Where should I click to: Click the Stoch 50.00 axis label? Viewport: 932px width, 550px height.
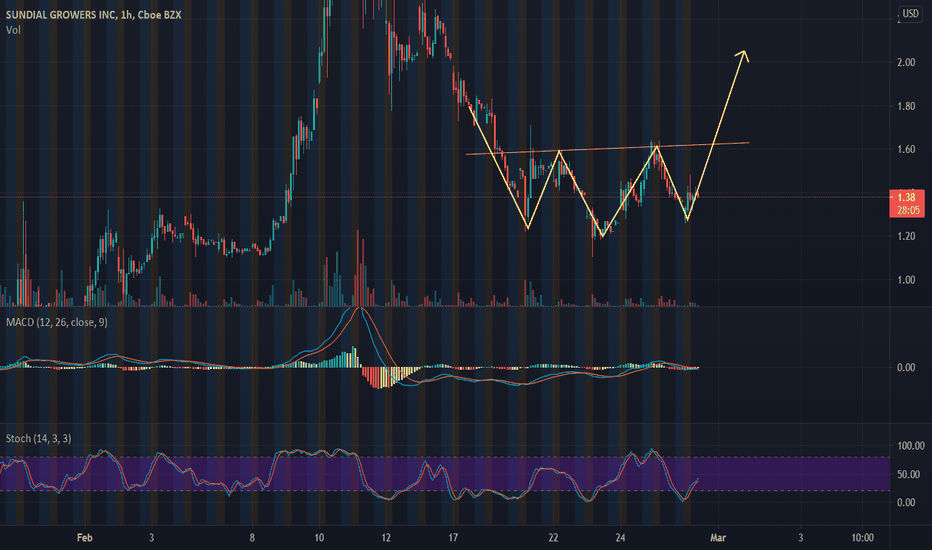pyautogui.click(x=908, y=474)
